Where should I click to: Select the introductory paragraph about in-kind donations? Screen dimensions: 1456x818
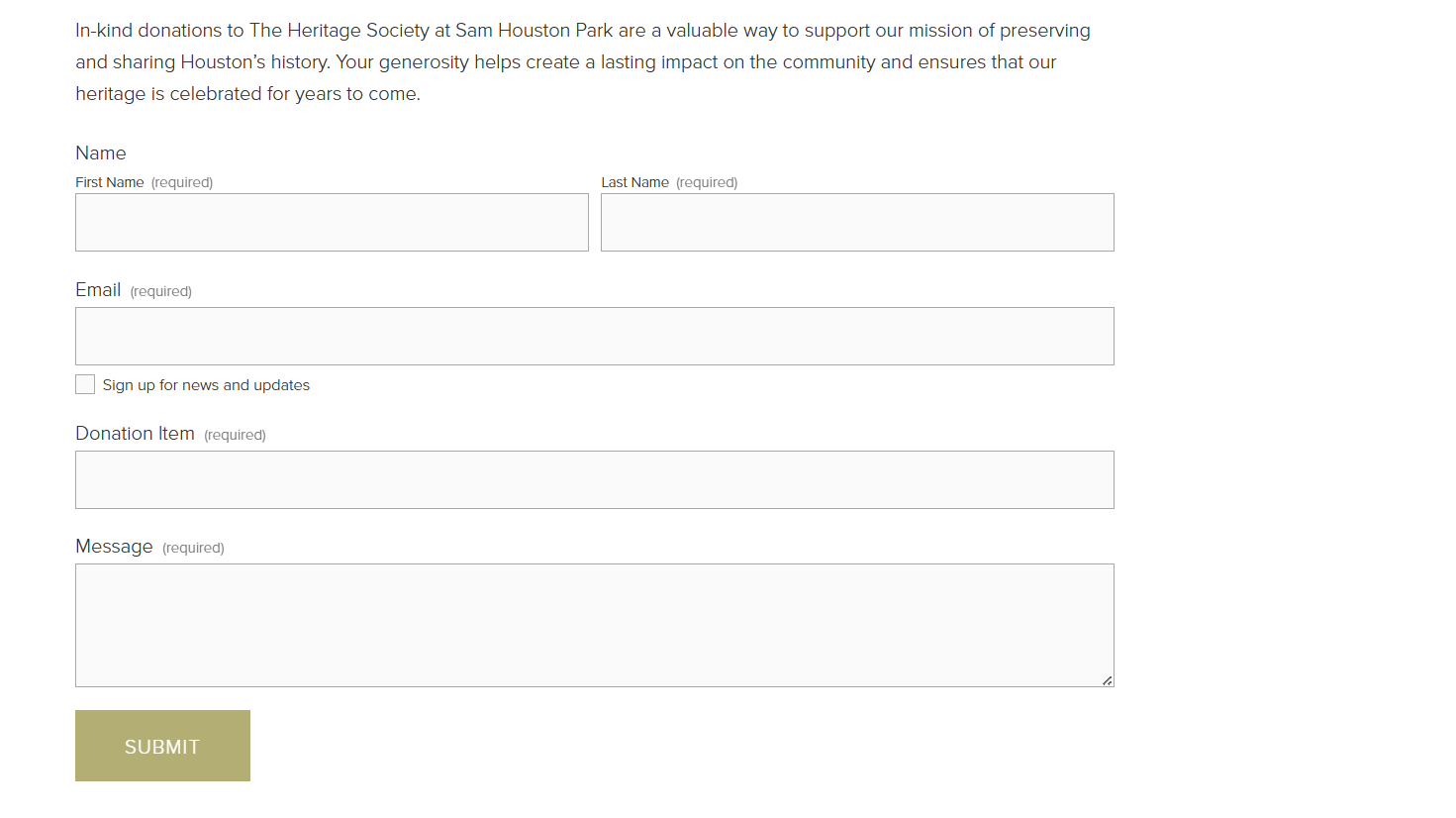click(582, 61)
